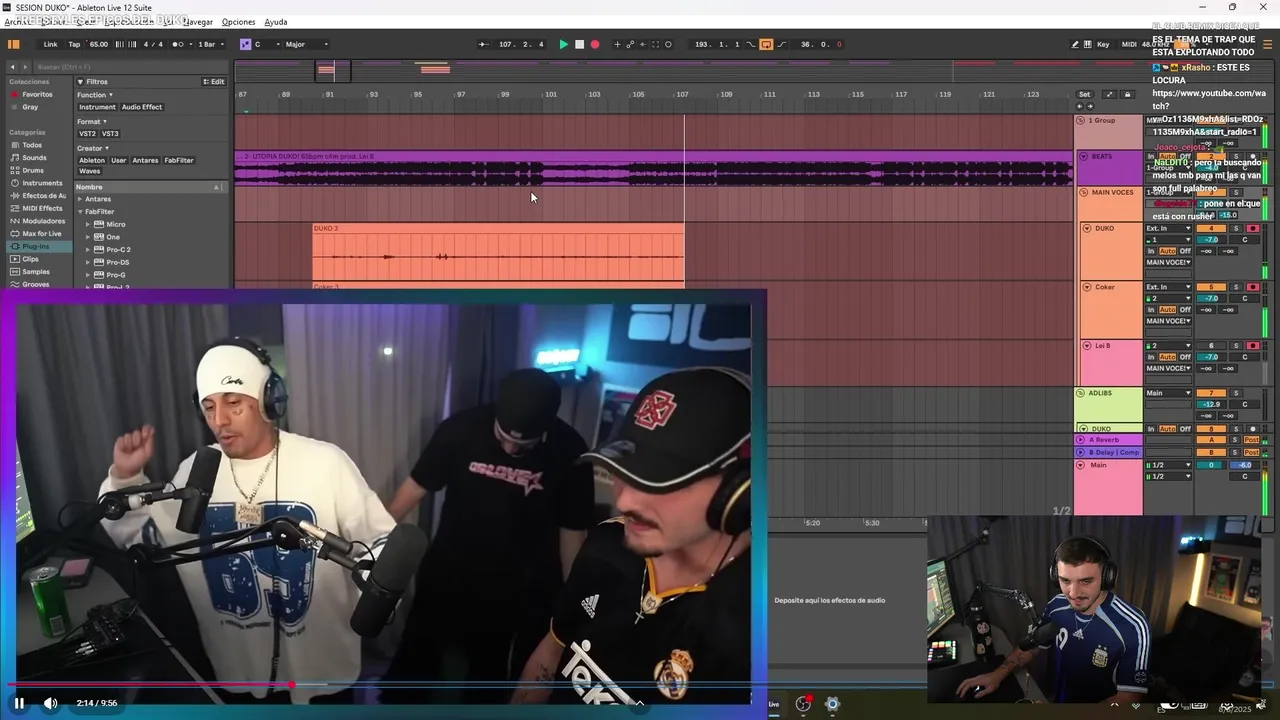Click the browser forward arrow
1280x720 pixels.
click(25, 67)
